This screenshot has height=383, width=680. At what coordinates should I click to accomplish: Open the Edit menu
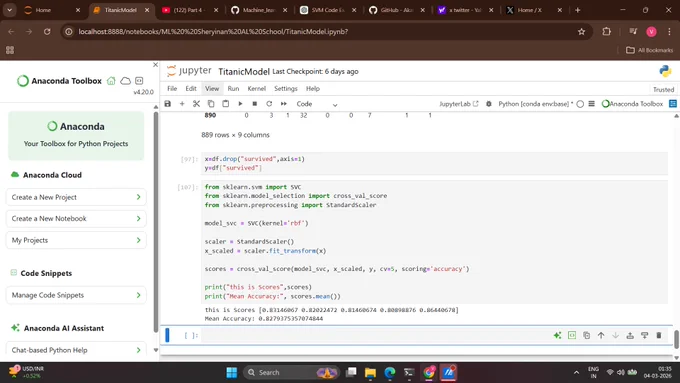pyautogui.click(x=191, y=88)
